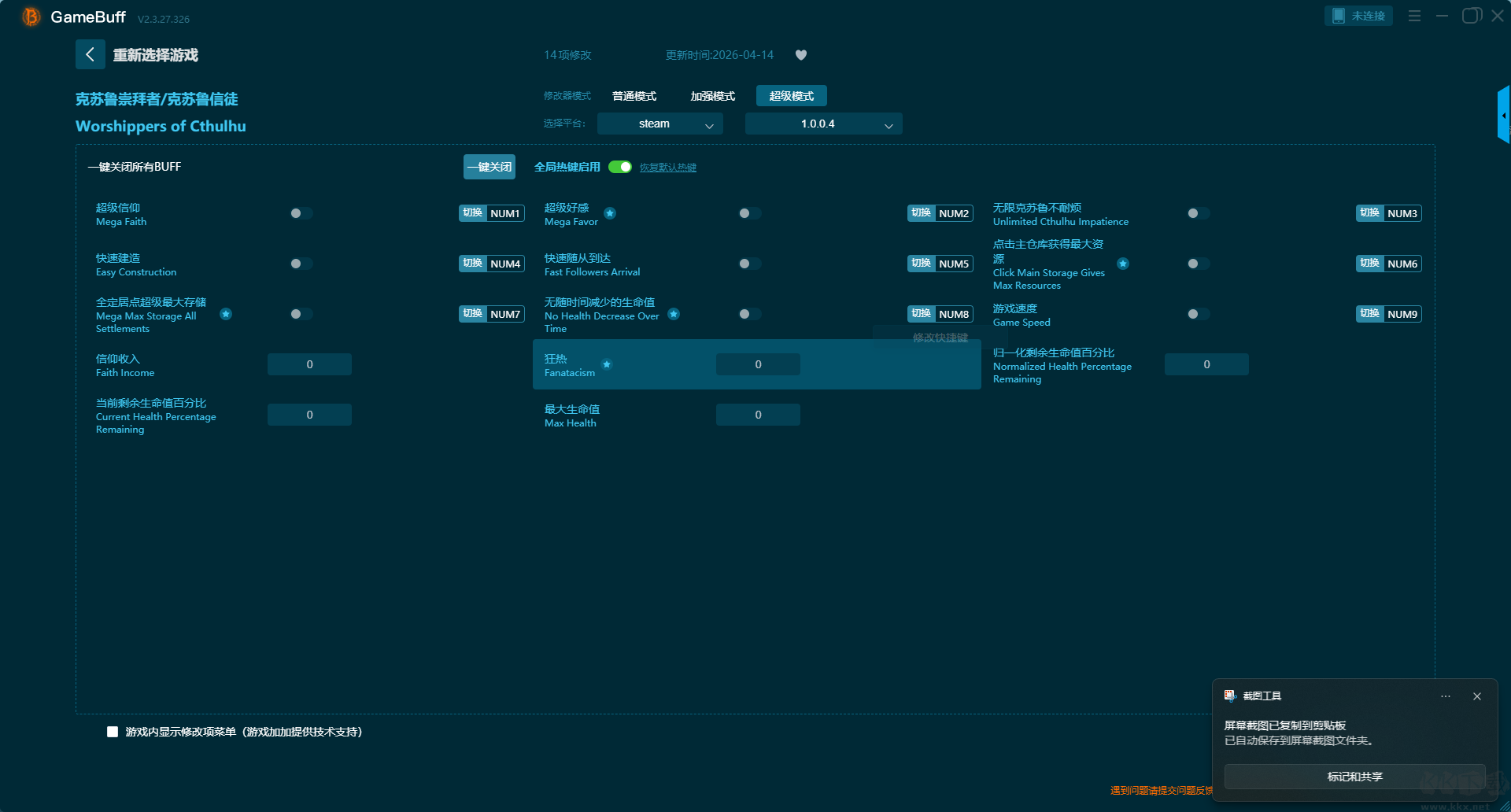The width and height of the screenshot is (1511, 812).
Task: Enable Fast Followers Arrival switch
Action: coord(749,264)
